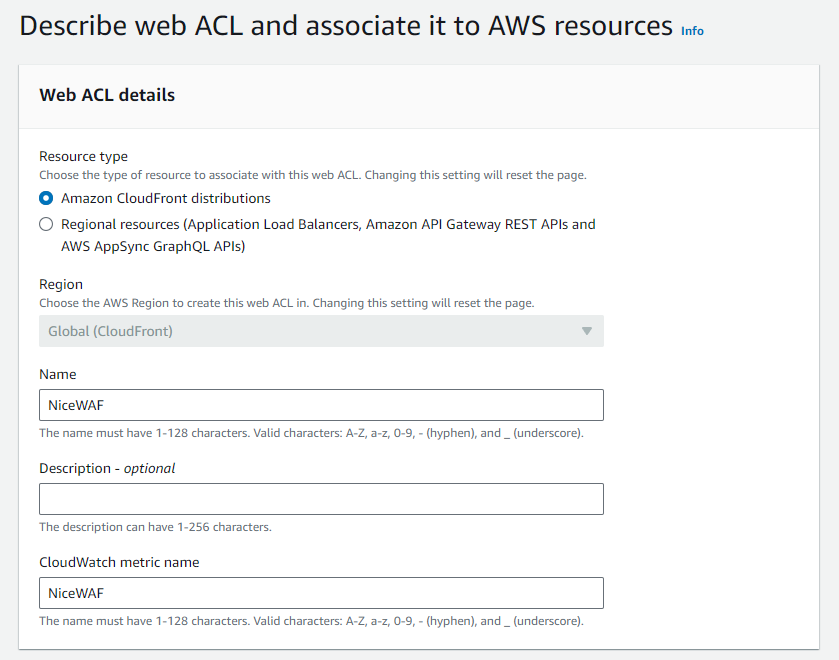The height and width of the screenshot is (660, 839).
Task: Click into the empty Description field
Action: point(321,499)
